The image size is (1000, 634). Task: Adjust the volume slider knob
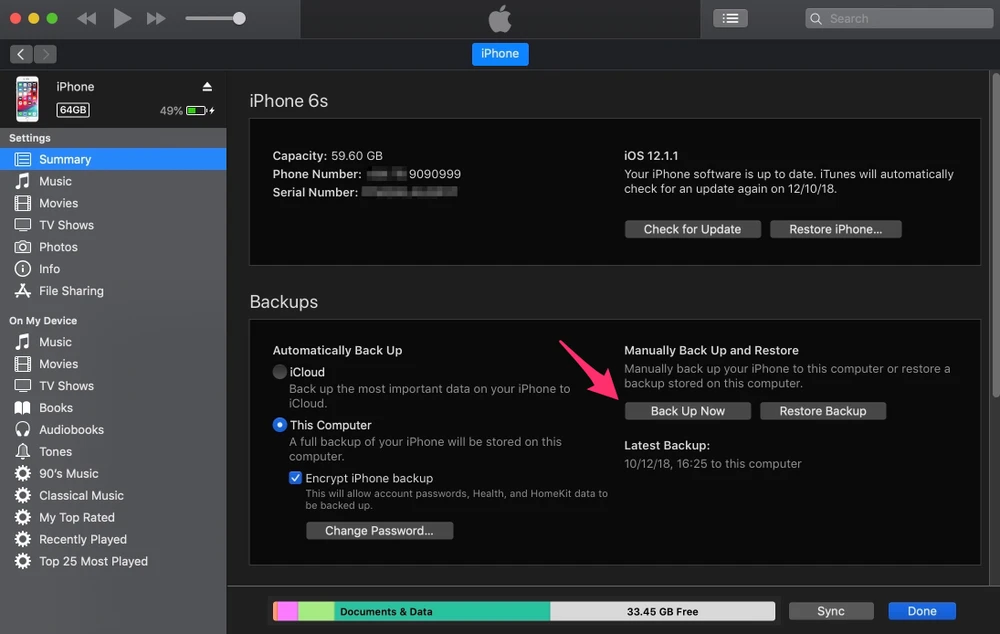[239, 19]
